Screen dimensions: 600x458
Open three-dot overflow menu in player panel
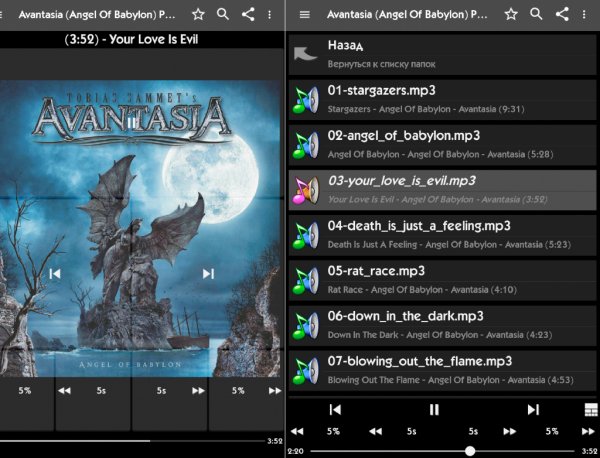(270, 15)
